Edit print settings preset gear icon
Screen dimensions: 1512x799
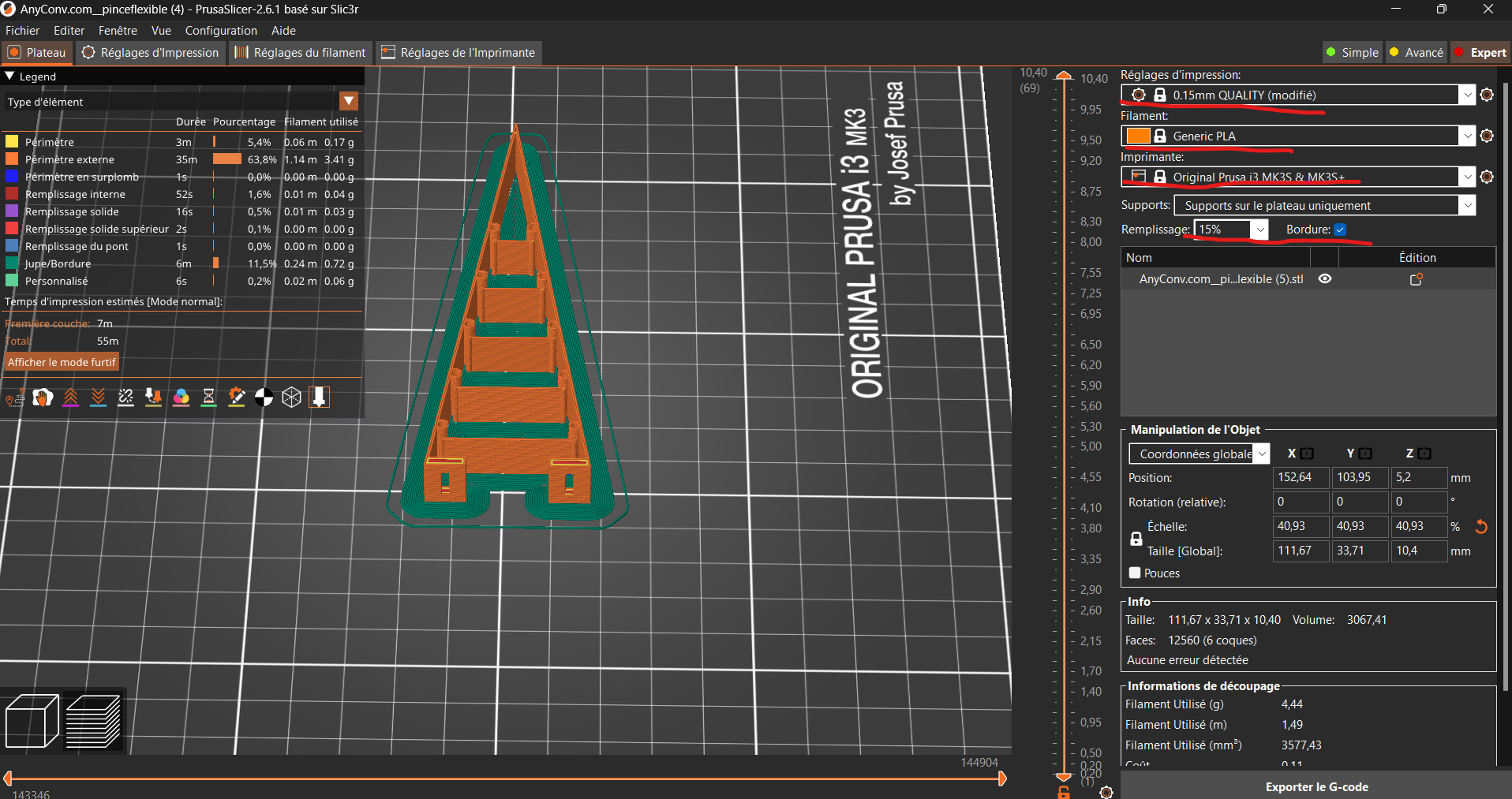click(x=1487, y=95)
